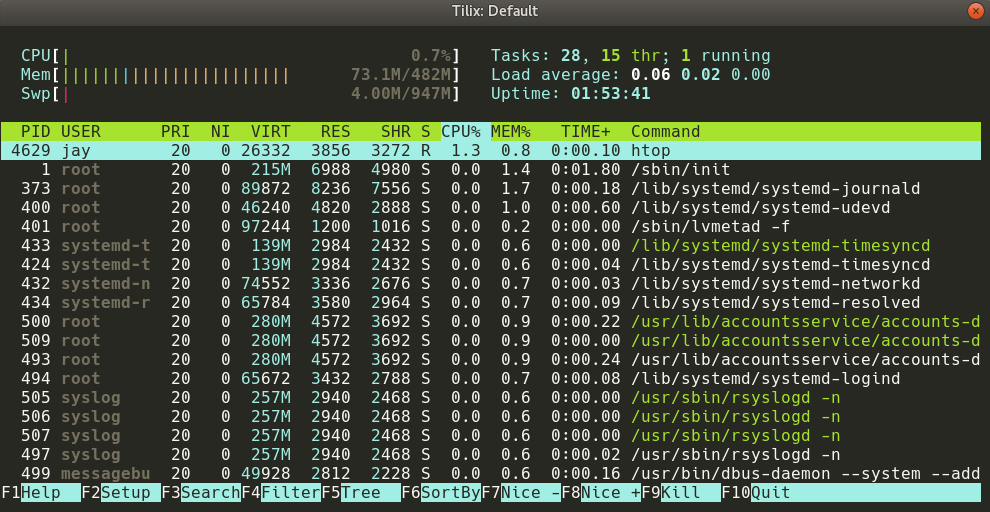Select the systemd-journald process row

(x=491, y=189)
